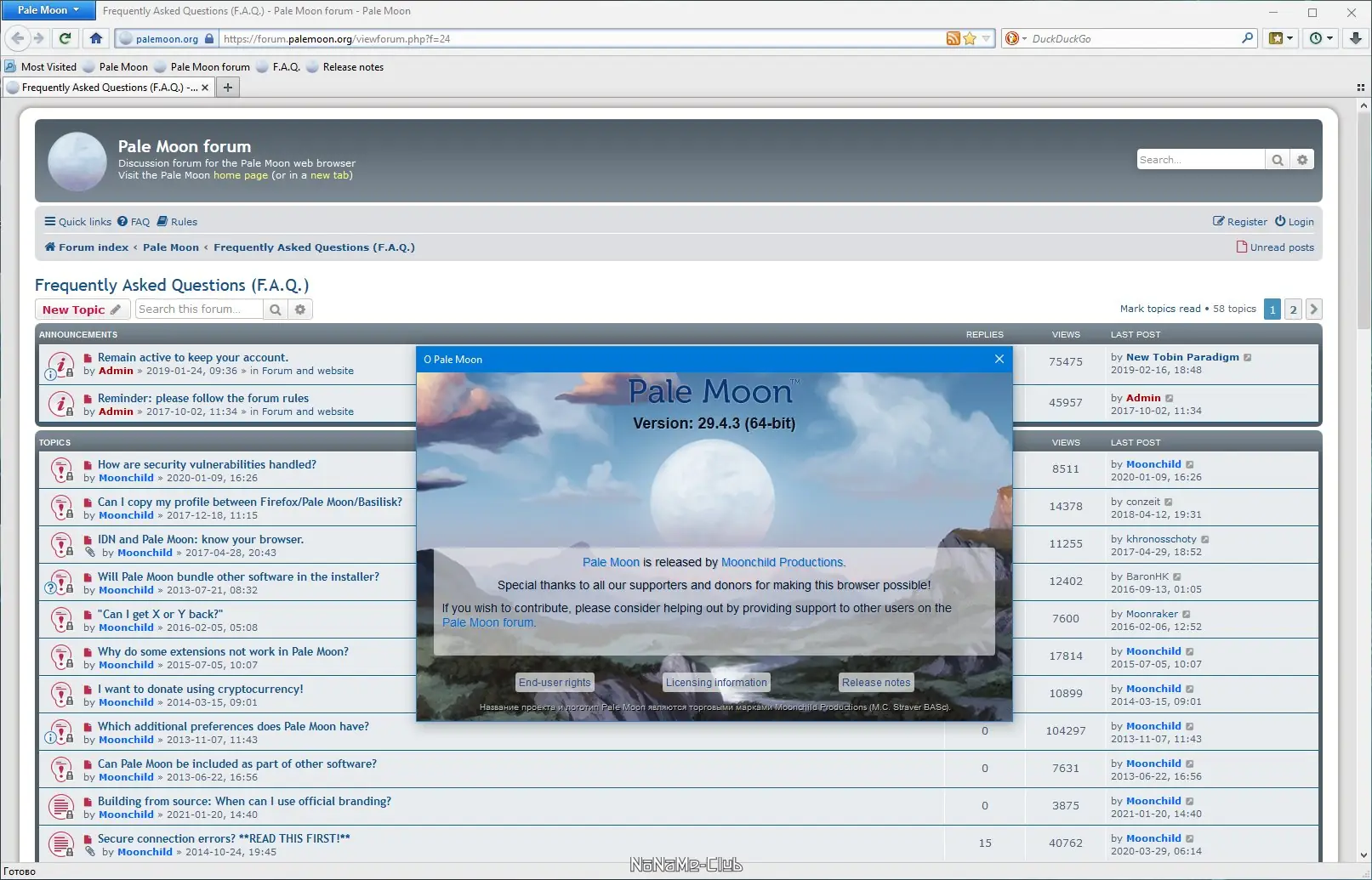Screen dimensions: 1372x880
Task: Open Moonchild Productions link in About dialog
Action: point(783,562)
